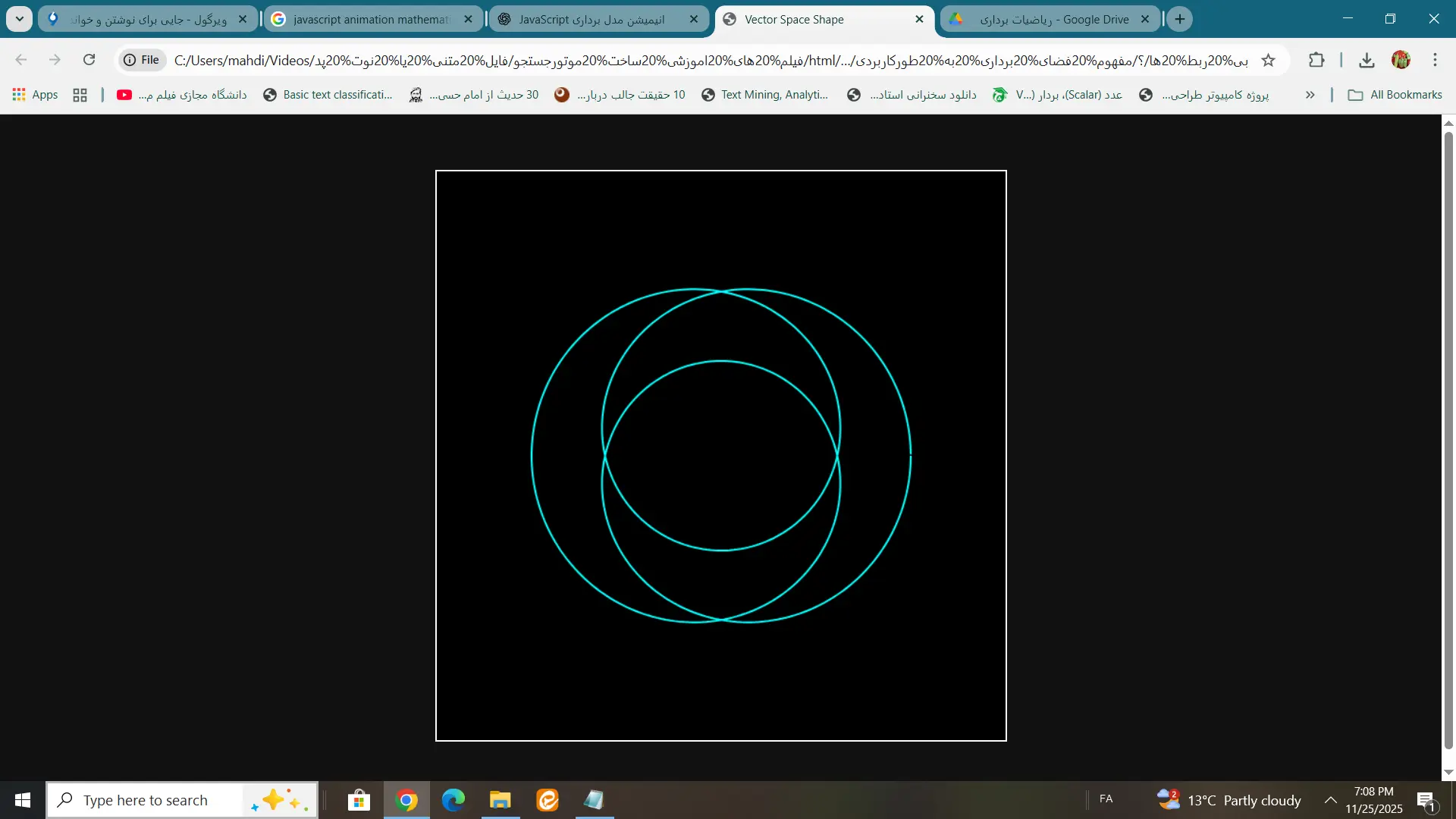Image resolution: width=1456 pixels, height=819 pixels.
Task: Bookmark this page with star icon
Action: pos(1268,60)
